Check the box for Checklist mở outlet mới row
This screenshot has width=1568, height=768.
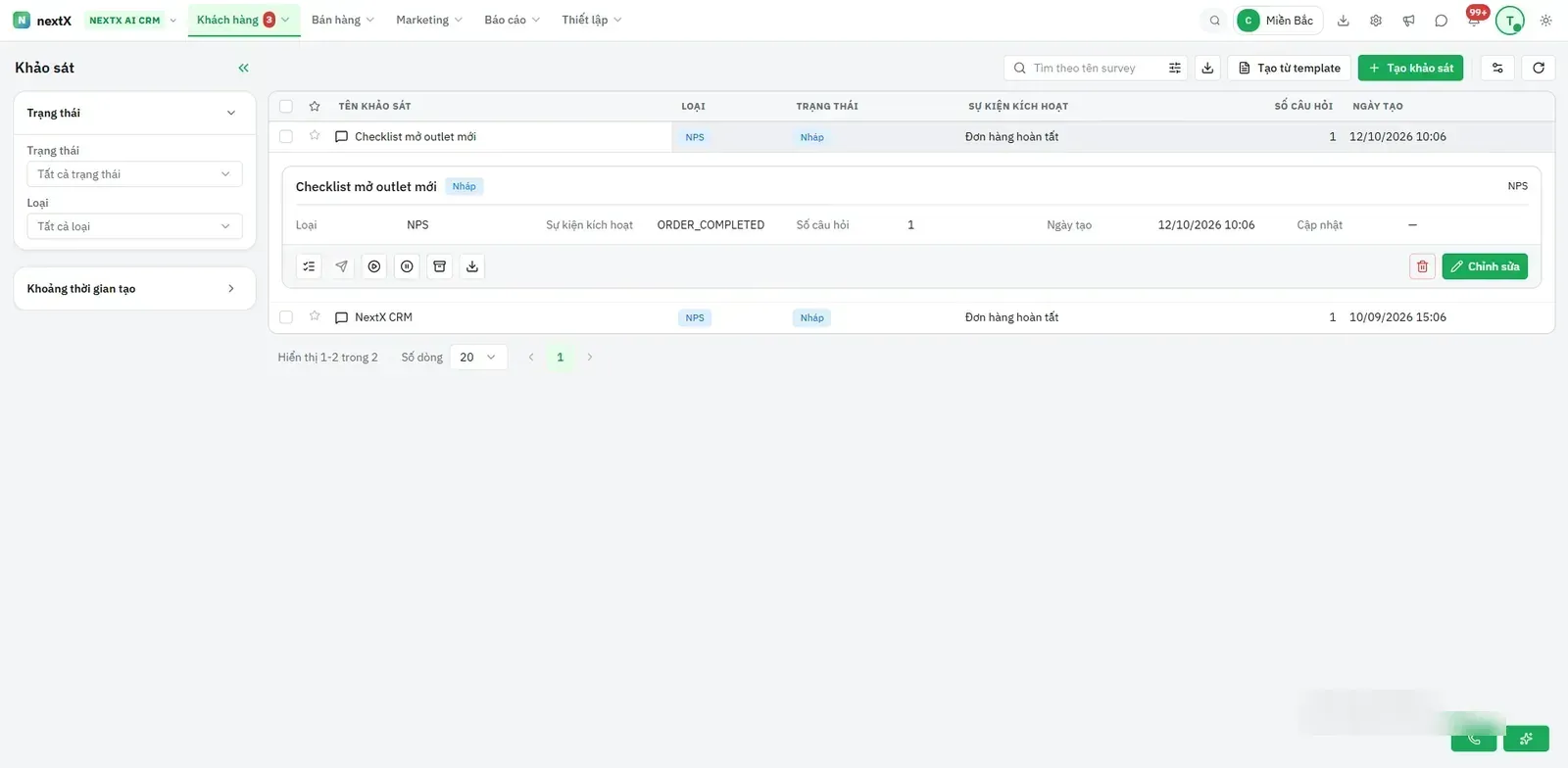286,137
